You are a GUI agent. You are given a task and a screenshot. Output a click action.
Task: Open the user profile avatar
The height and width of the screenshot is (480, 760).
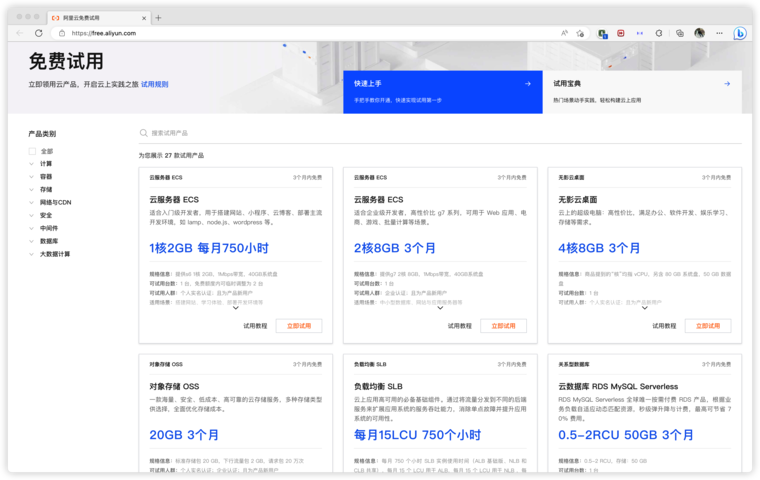pos(699,33)
